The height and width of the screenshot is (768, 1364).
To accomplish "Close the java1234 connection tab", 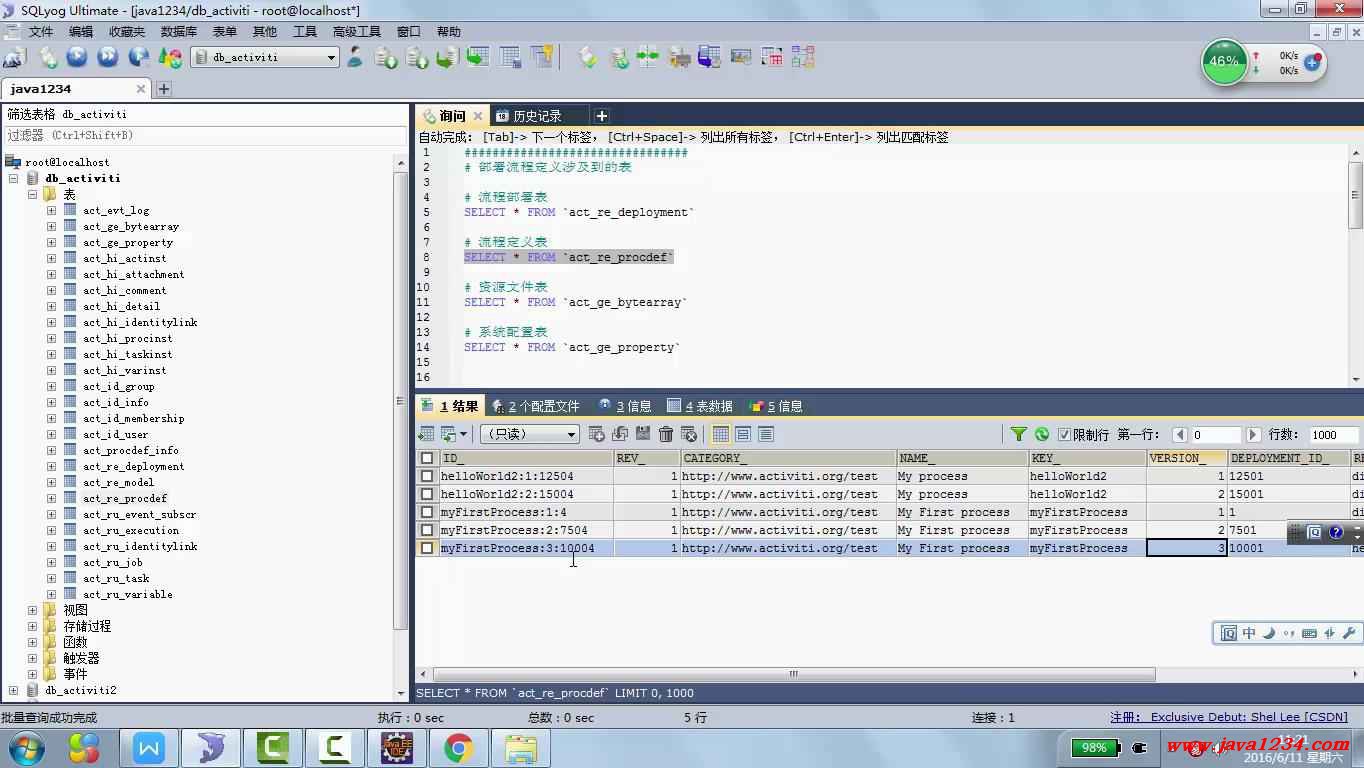I will pos(141,89).
